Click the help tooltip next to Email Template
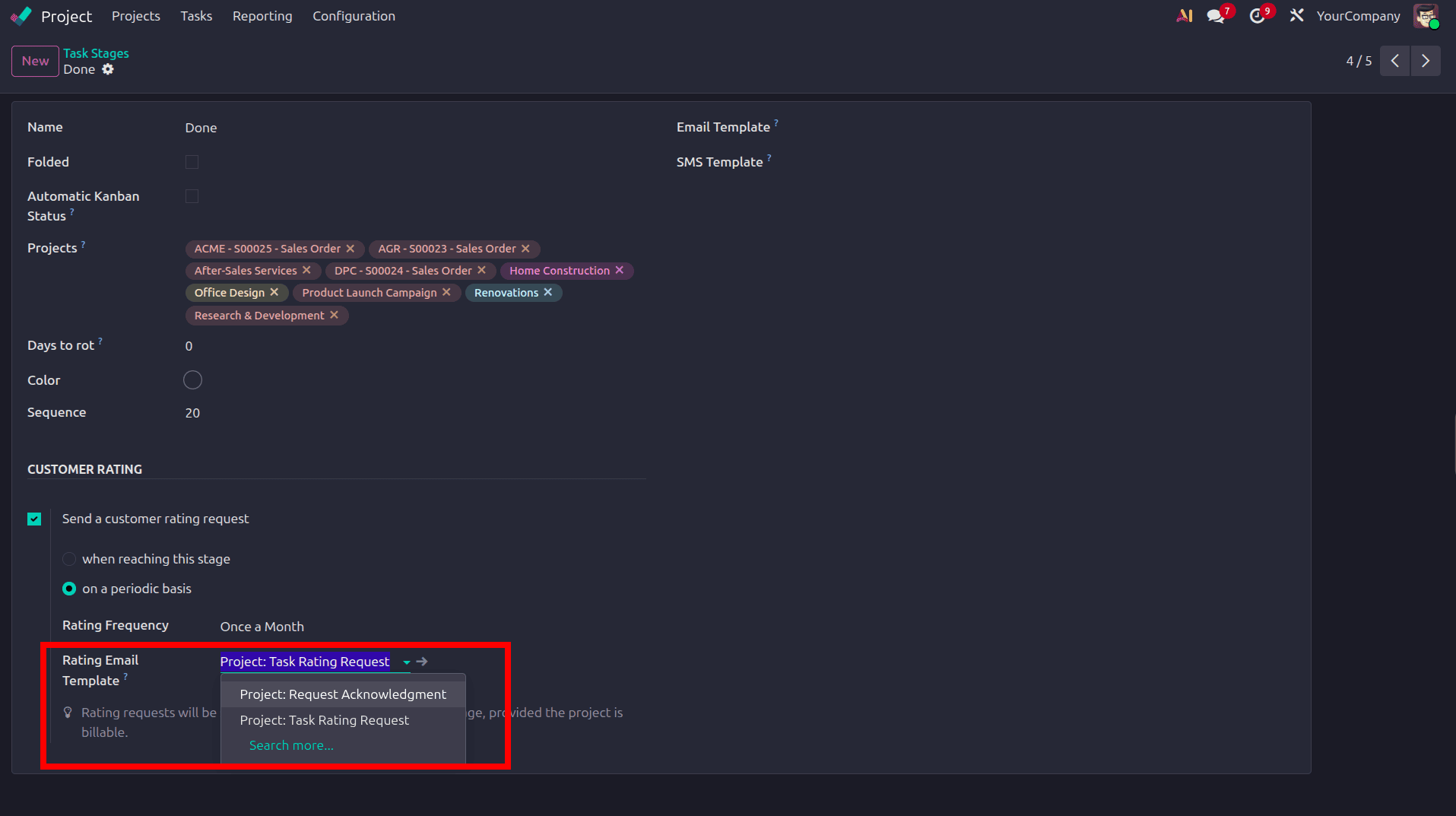The width and height of the screenshot is (1456, 816). tap(776, 122)
